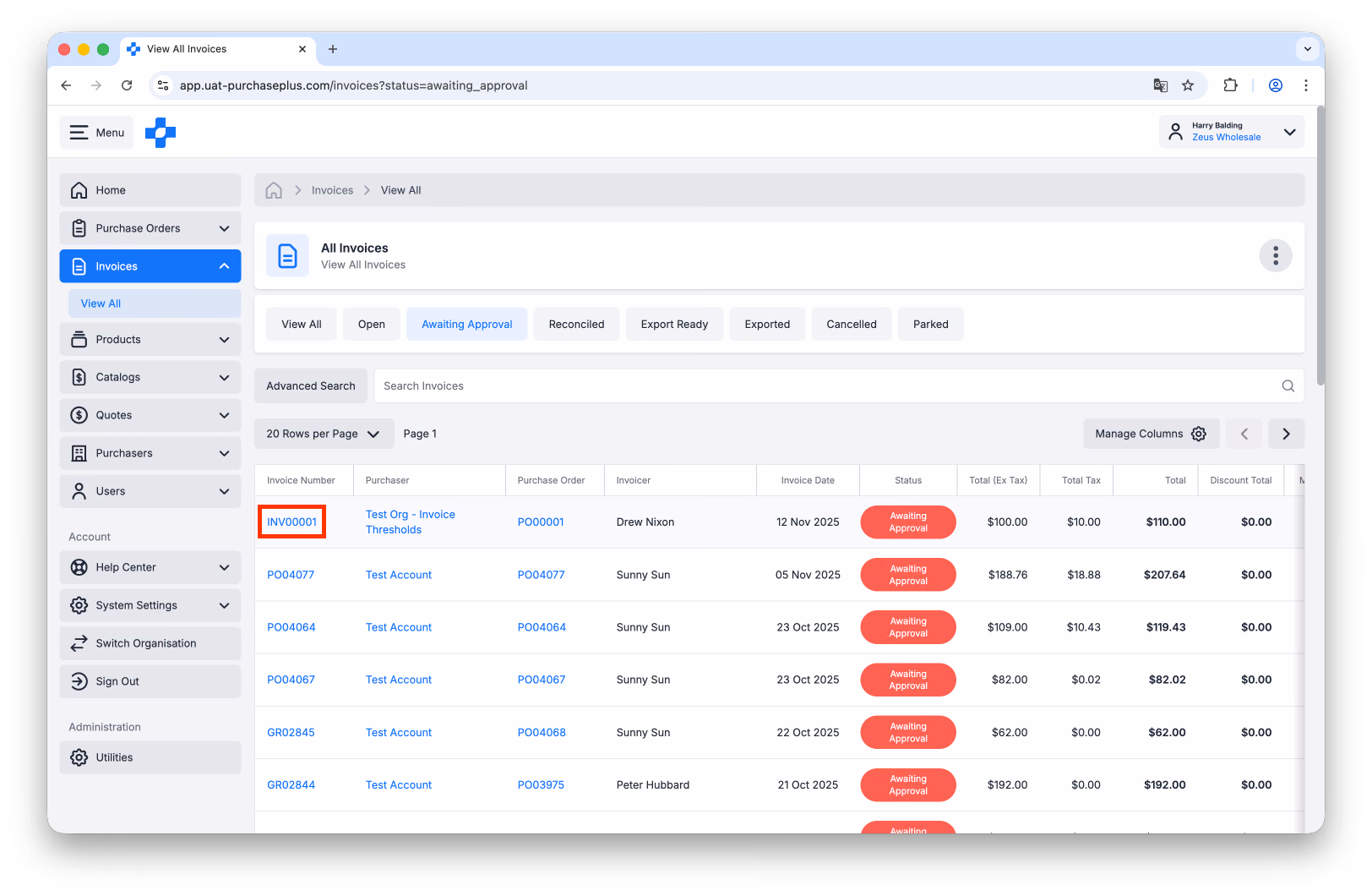Image resolution: width=1372 pixels, height=896 pixels.
Task: Open the Chrome profile icon
Action: coord(1276,85)
